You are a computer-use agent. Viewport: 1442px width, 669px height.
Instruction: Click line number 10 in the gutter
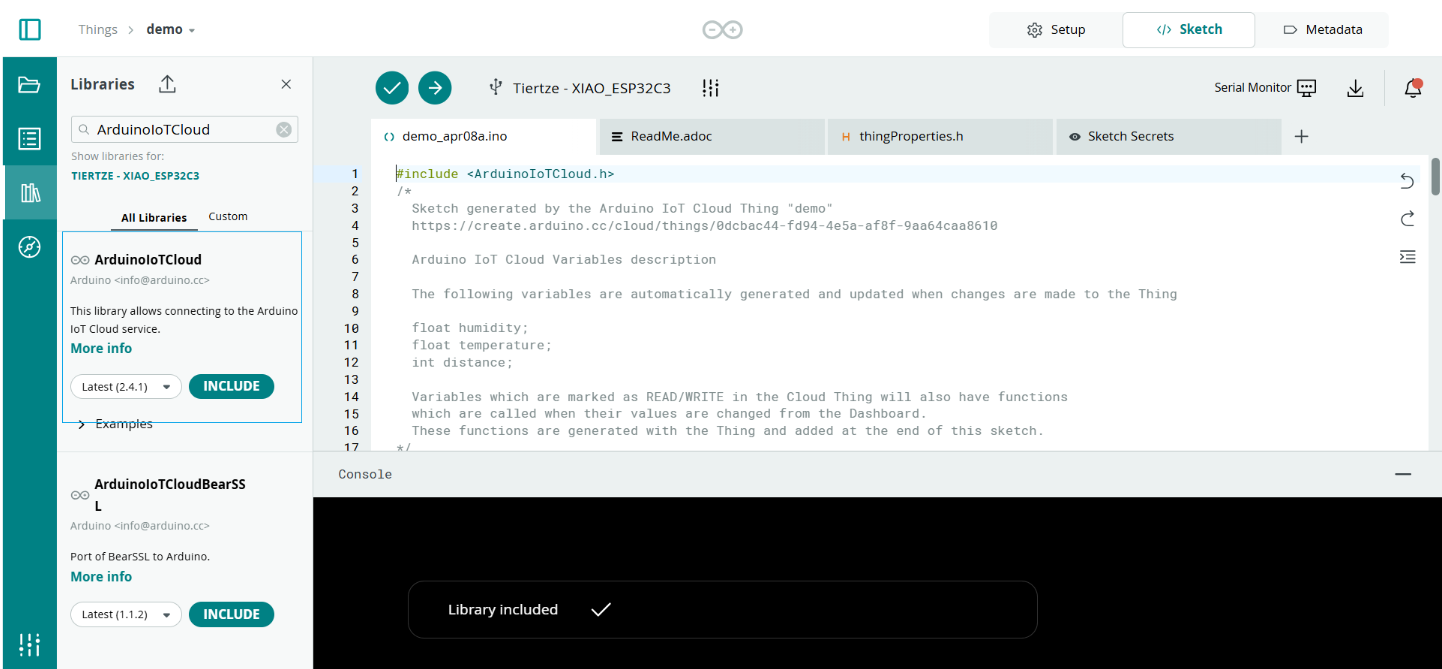[351, 328]
